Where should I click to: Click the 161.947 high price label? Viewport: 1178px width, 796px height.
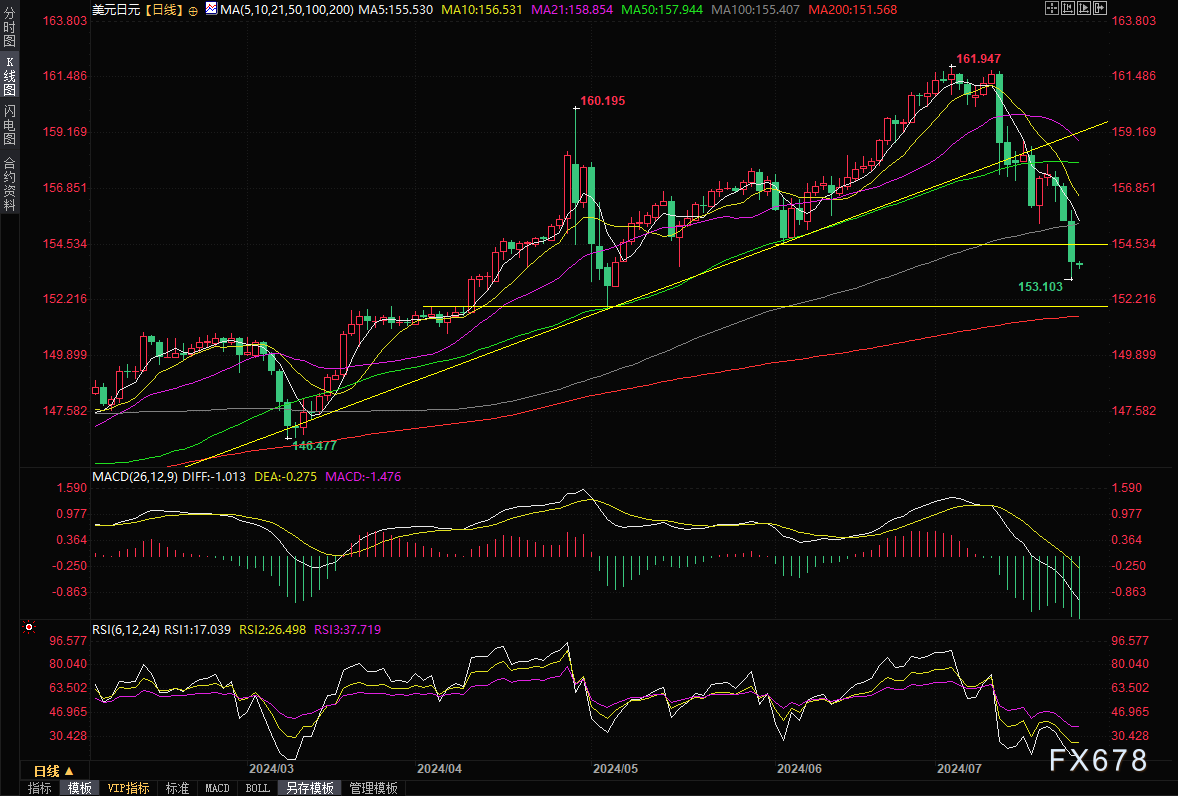point(978,59)
